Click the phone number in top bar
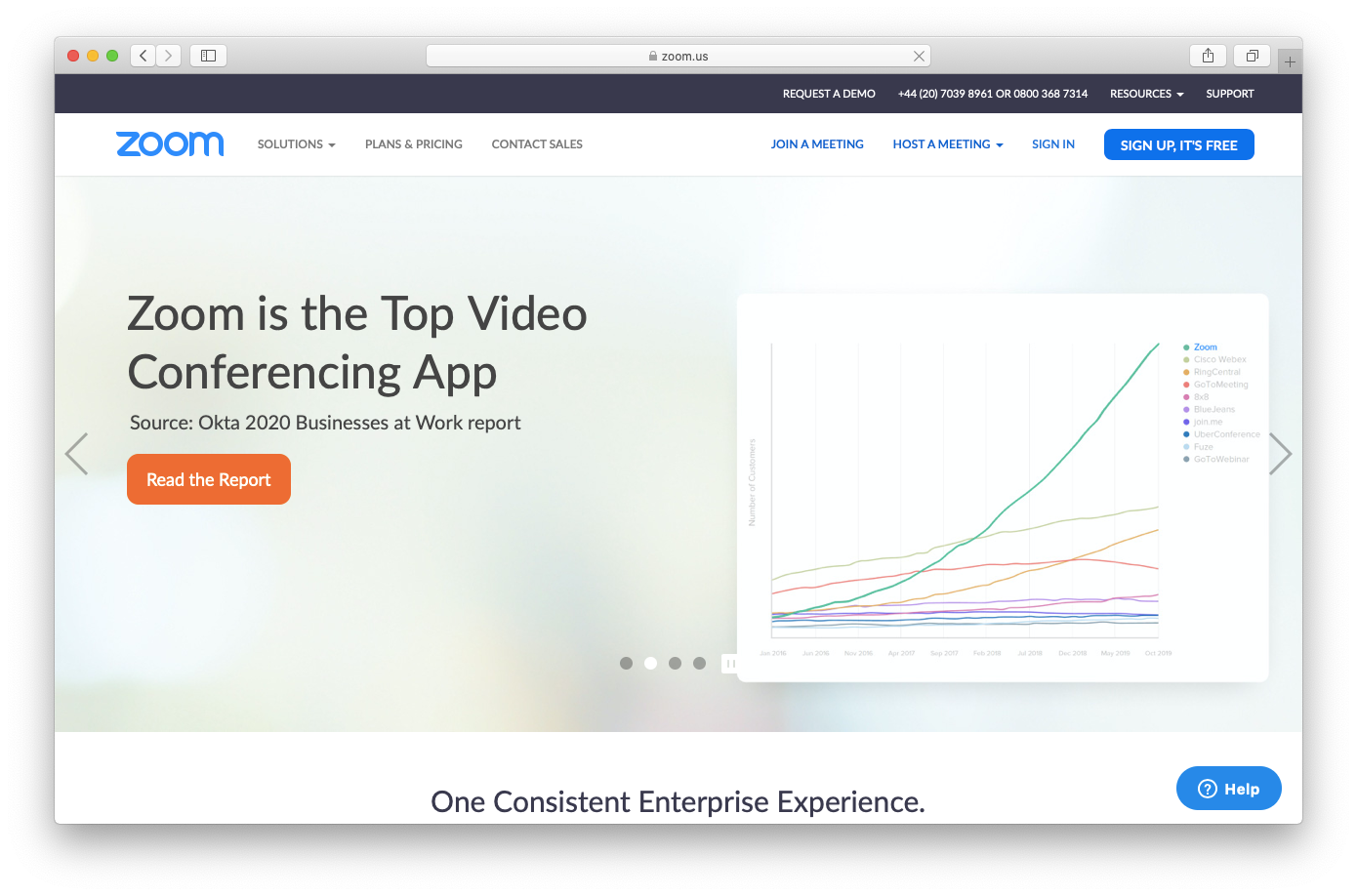The height and width of the screenshot is (896, 1357). click(993, 94)
